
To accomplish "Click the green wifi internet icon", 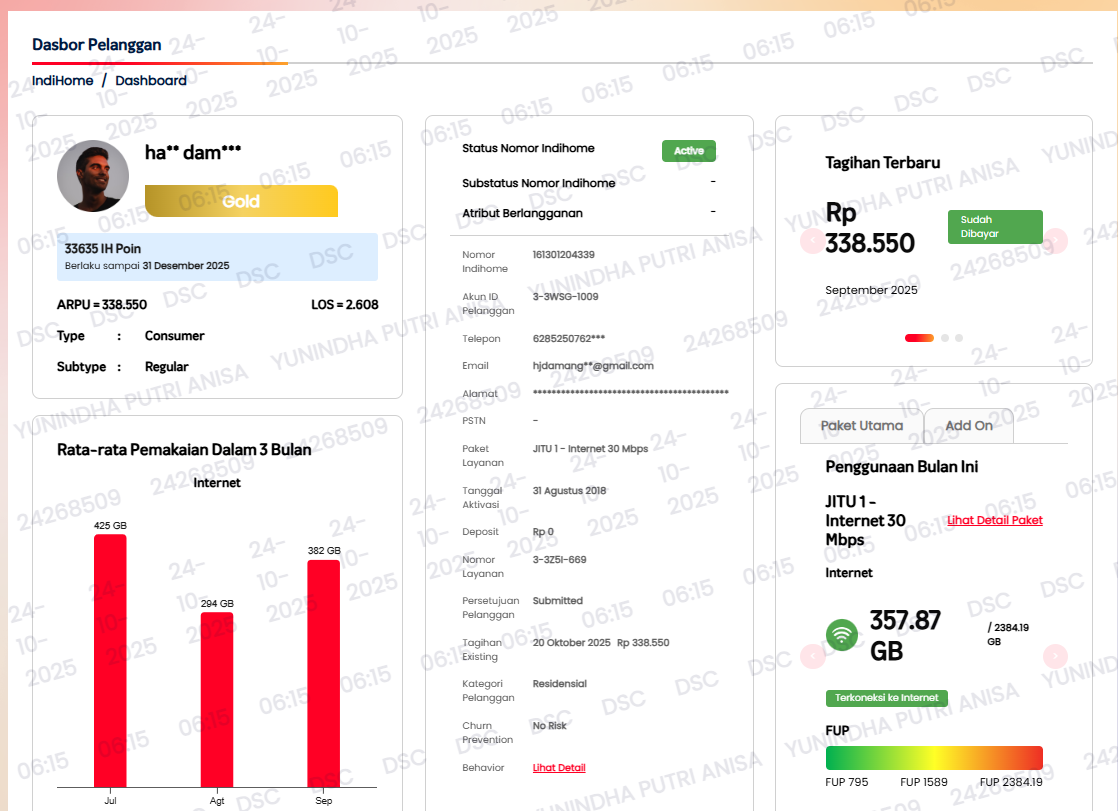I will click(842, 635).
